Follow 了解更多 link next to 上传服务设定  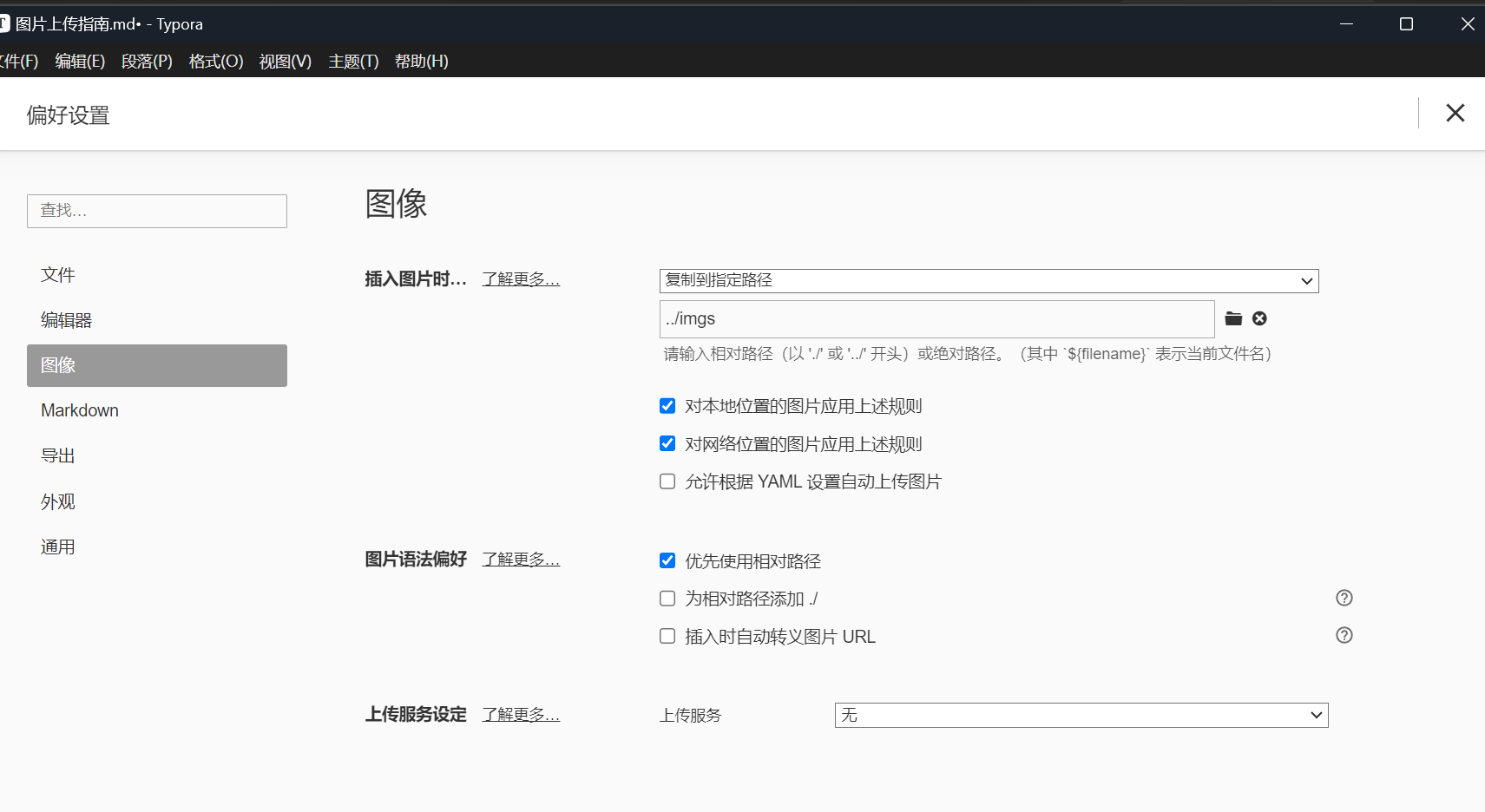(x=521, y=715)
